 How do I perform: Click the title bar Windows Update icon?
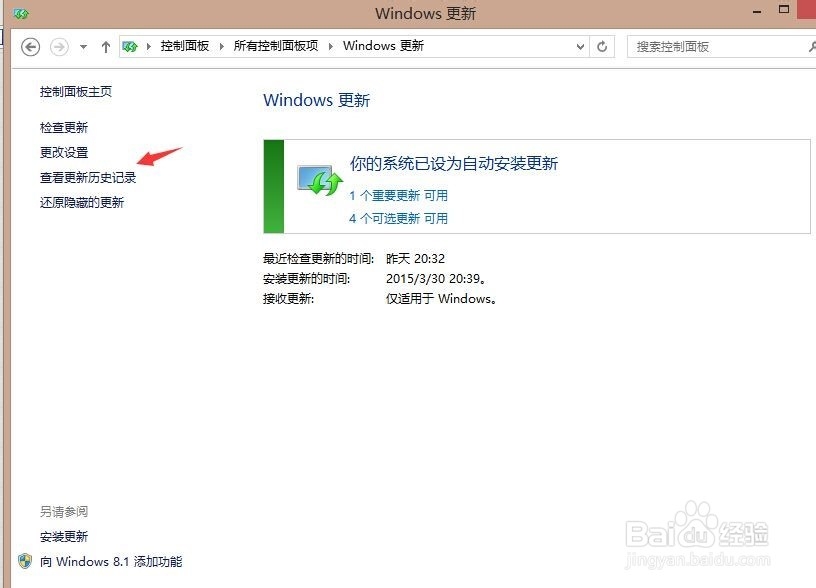(21, 14)
